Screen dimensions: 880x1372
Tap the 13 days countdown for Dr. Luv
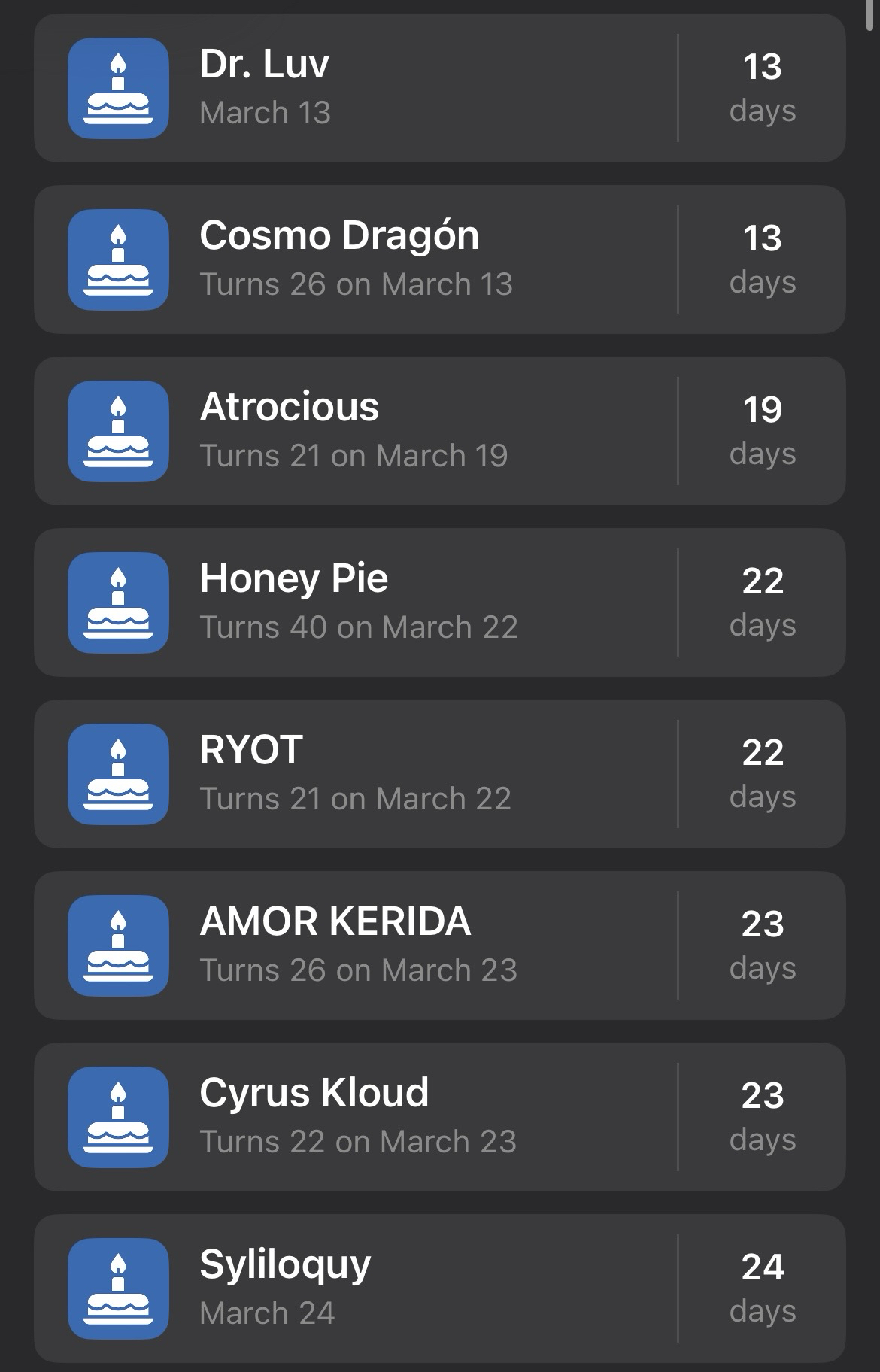[x=762, y=87]
